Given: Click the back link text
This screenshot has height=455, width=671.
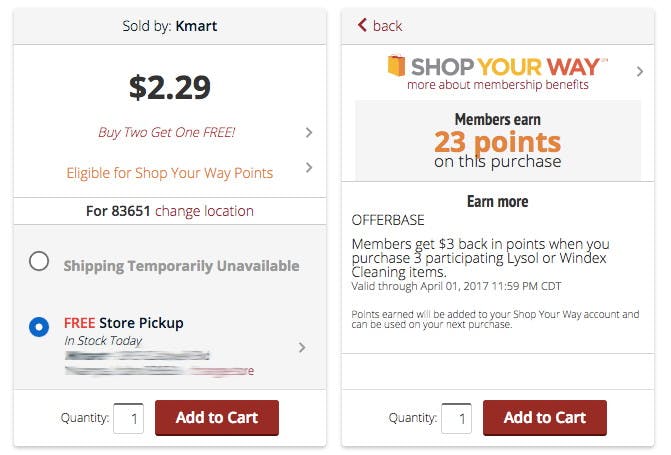Looking at the screenshot, I should point(387,26).
